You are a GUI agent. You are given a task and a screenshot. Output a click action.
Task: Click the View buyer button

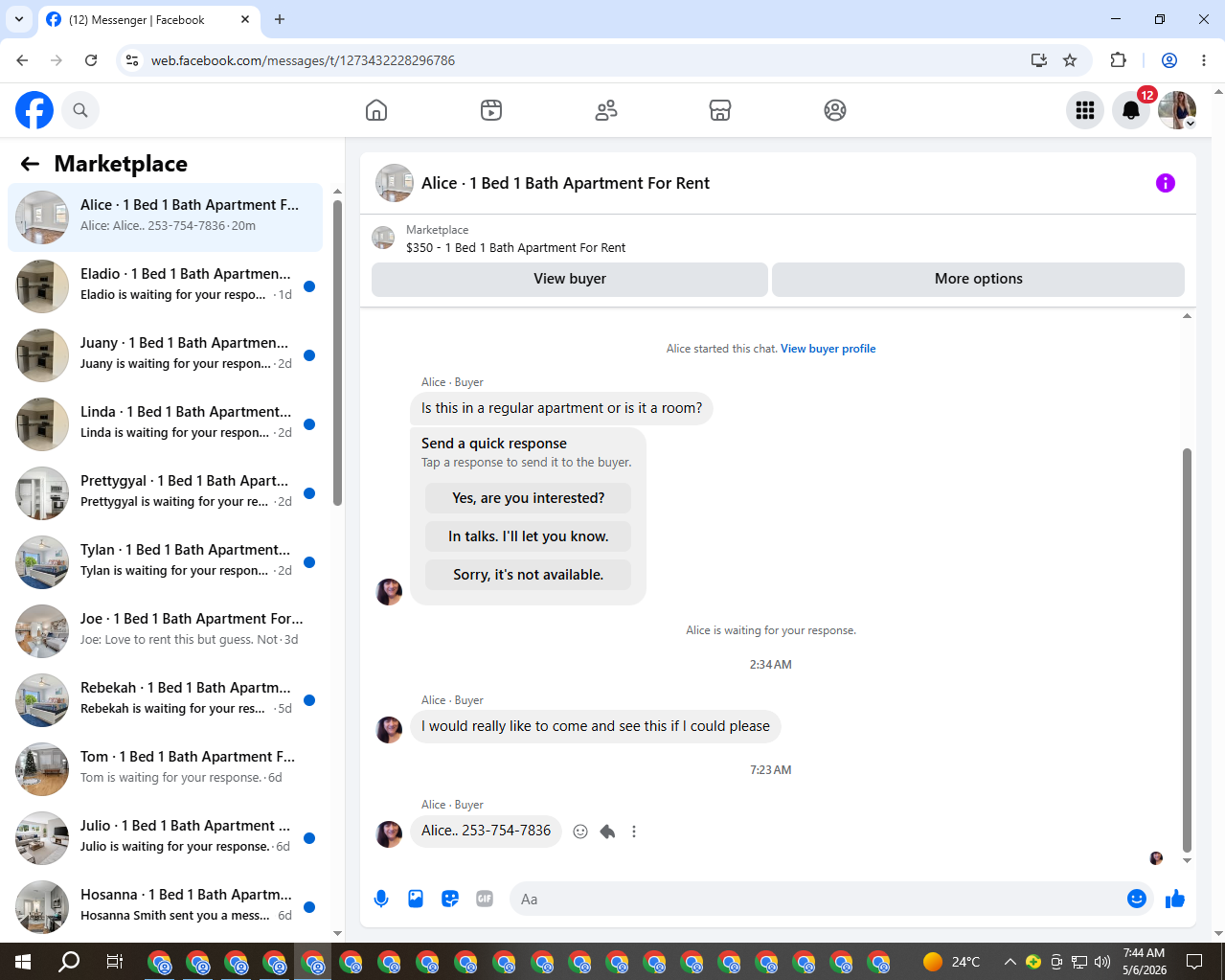coord(570,279)
